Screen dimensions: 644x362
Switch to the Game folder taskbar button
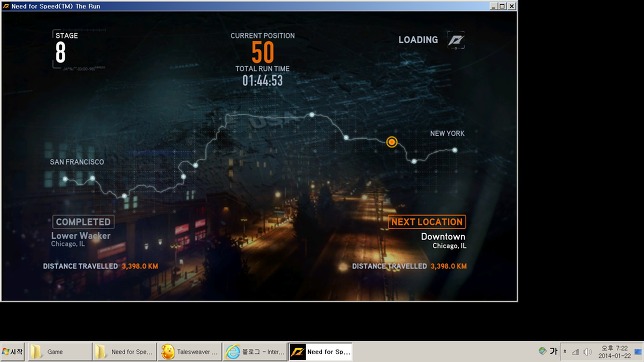[x=60, y=352]
